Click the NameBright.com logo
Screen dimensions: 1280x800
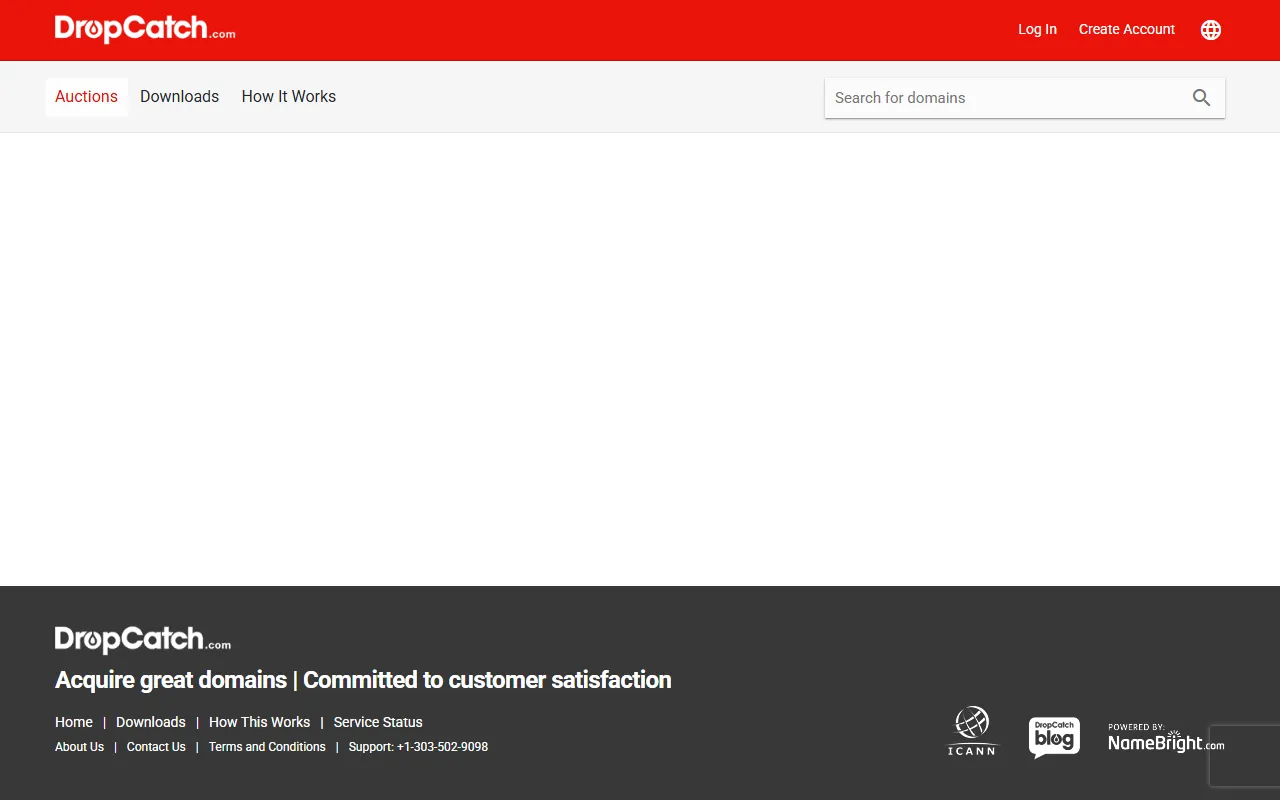pos(1165,739)
